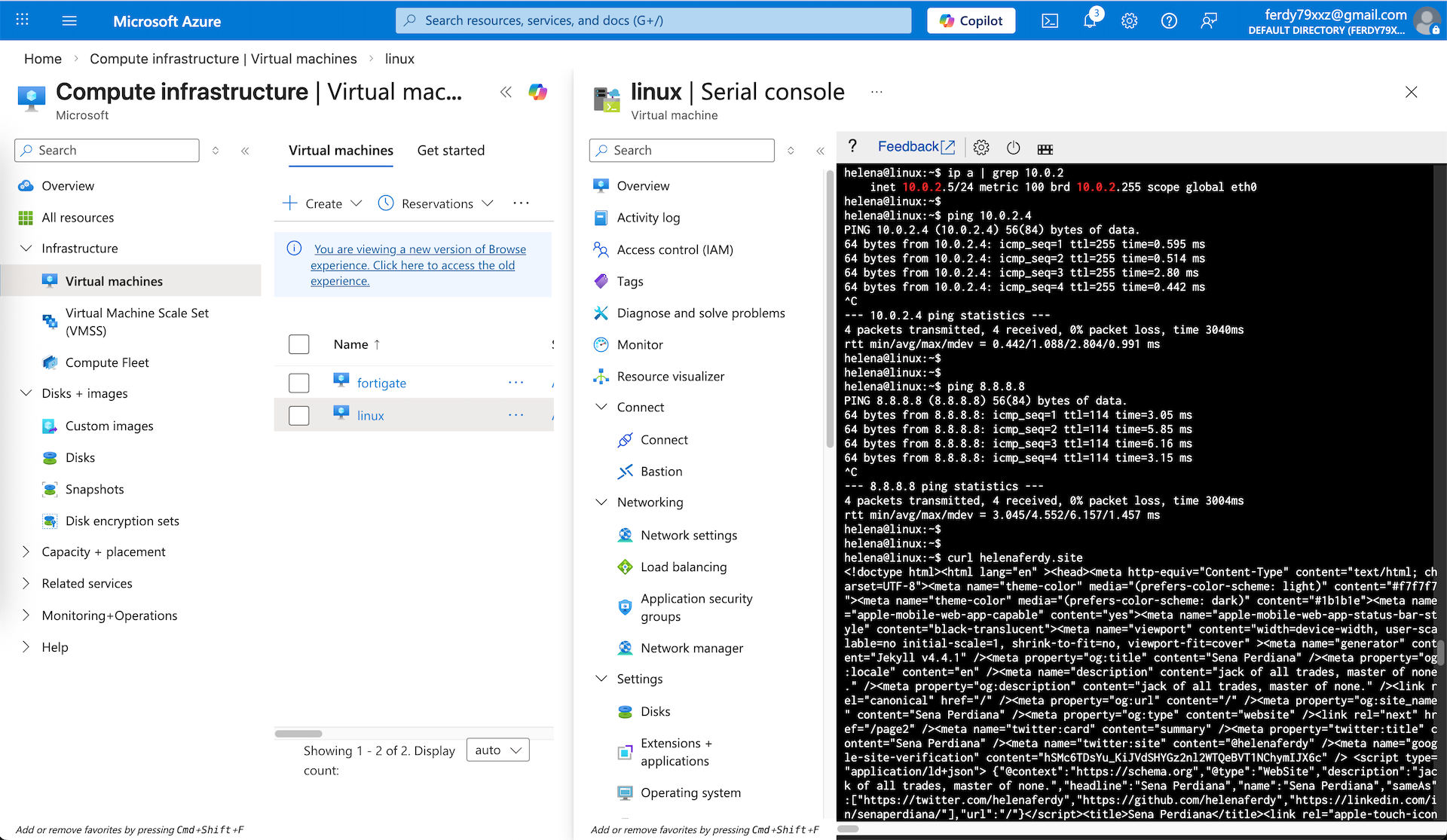Viewport: 1447px width, 840px height.
Task: Switch to the Get started tab
Action: 451,151
